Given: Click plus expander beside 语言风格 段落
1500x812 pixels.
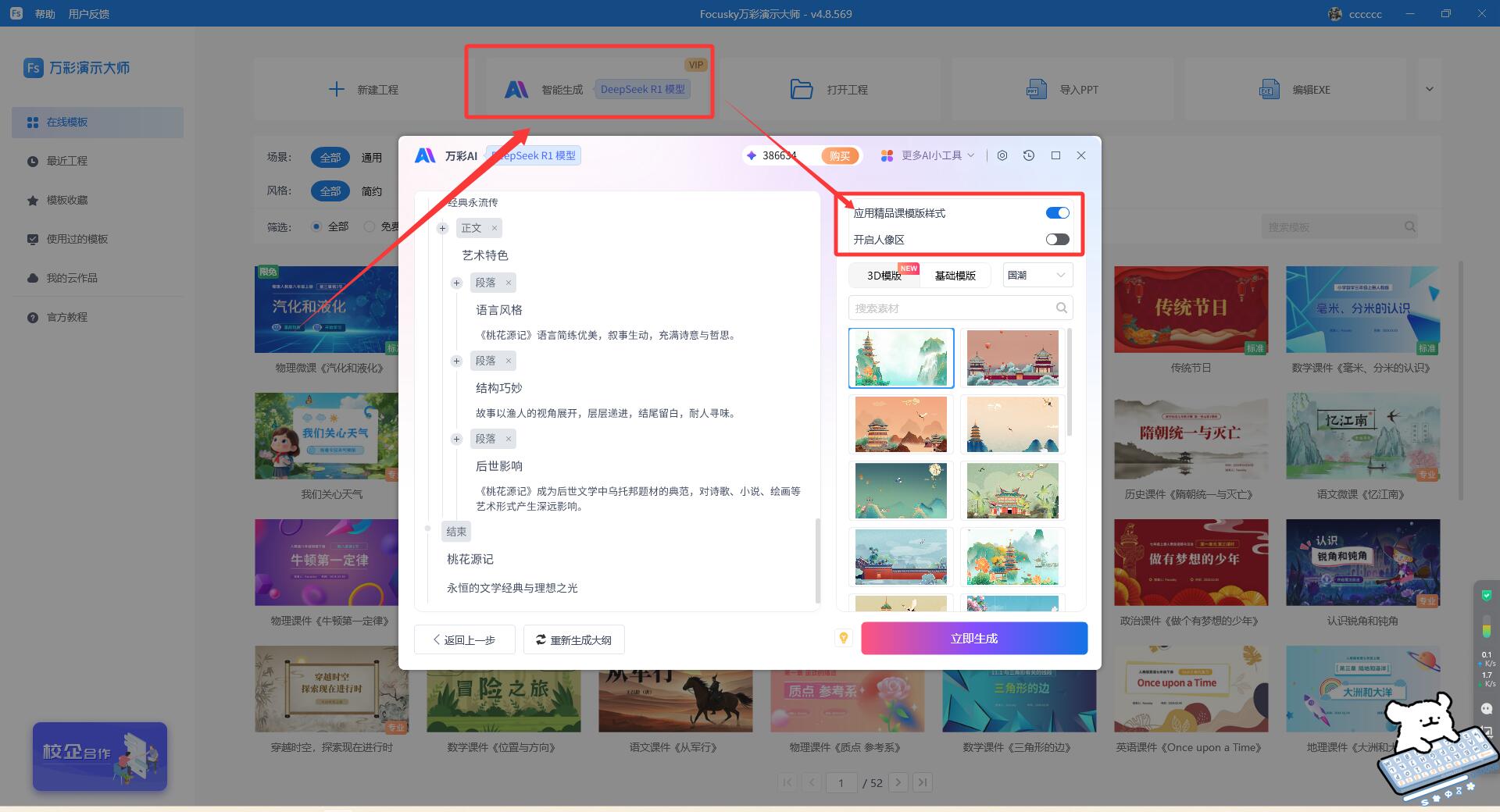Looking at the screenshot, I should (456, 283).
